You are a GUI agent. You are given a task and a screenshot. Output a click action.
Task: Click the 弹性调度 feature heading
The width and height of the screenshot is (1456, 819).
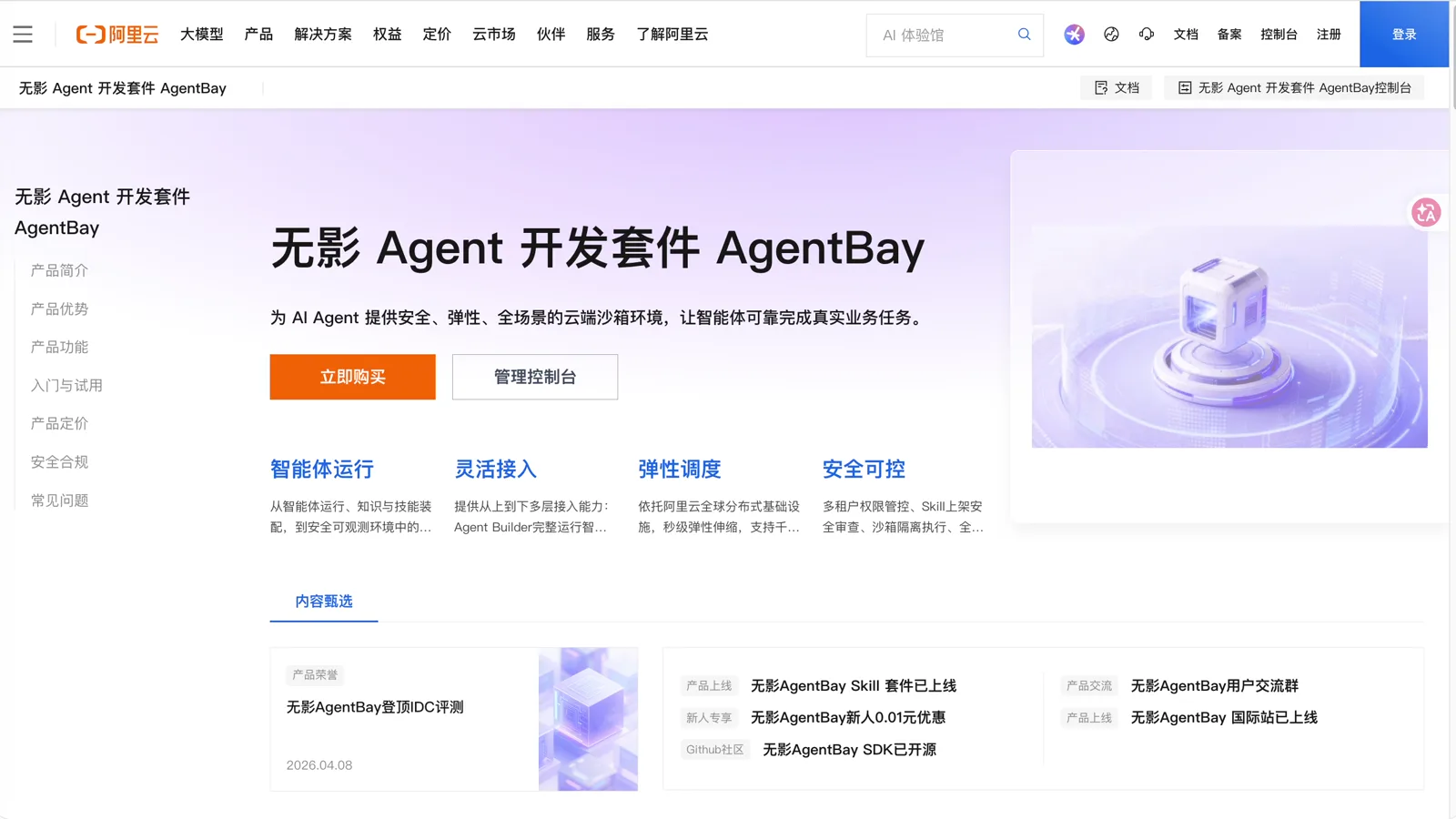click(680, 470)
